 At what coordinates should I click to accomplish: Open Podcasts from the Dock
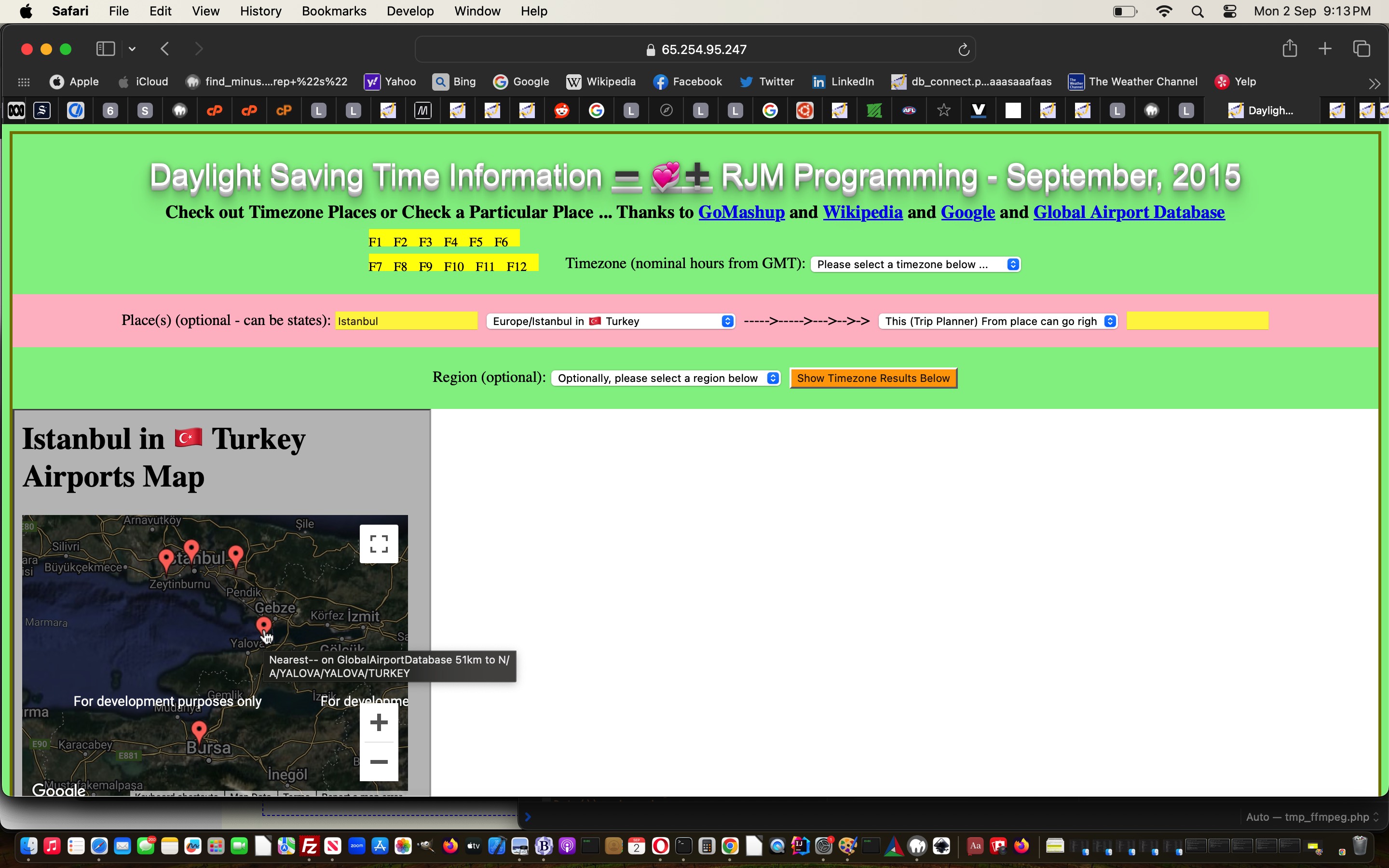pyautogui.click(x=567, y=846)
